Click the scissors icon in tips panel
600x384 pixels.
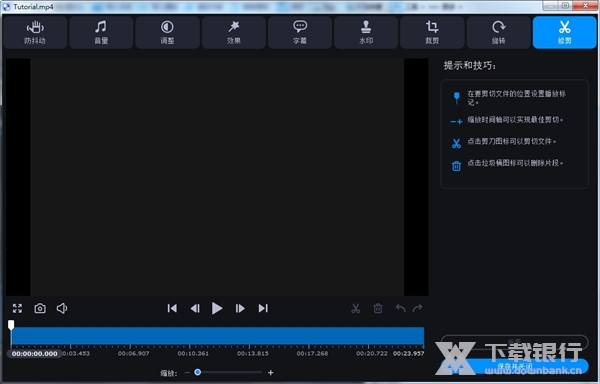[456, 143]
